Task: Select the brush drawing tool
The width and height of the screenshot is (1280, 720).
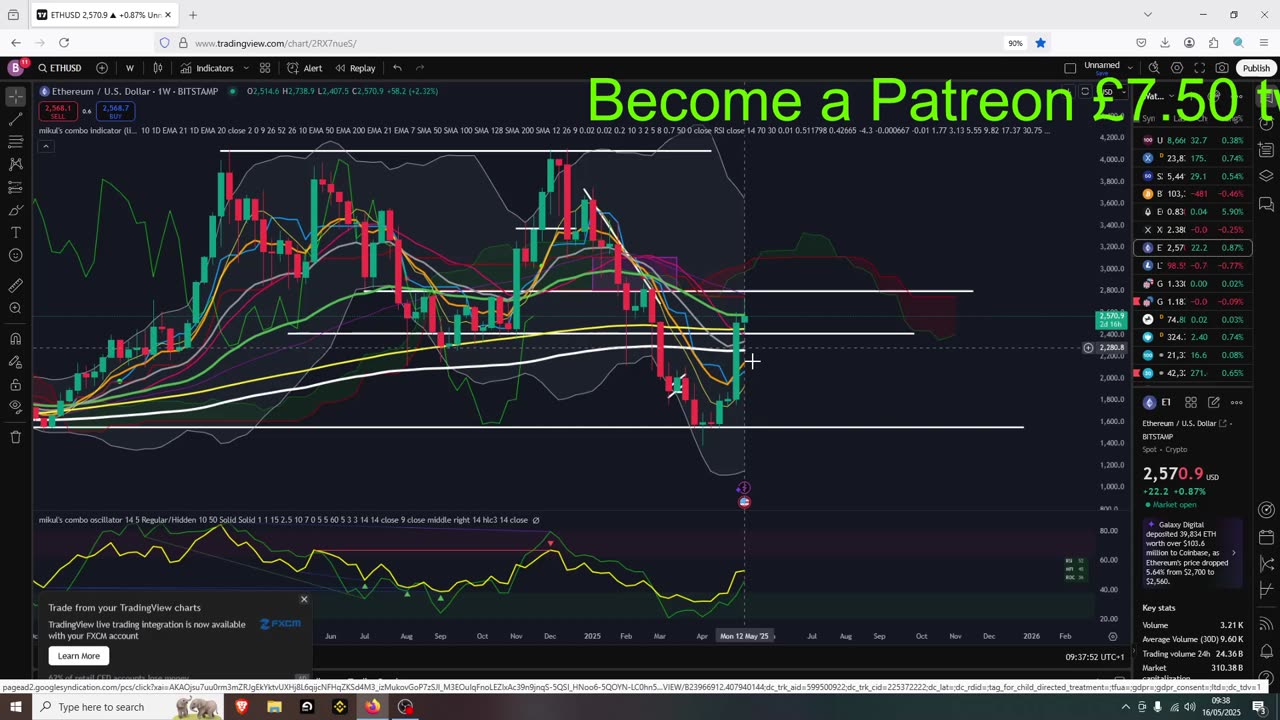Action: click(15, 210)
